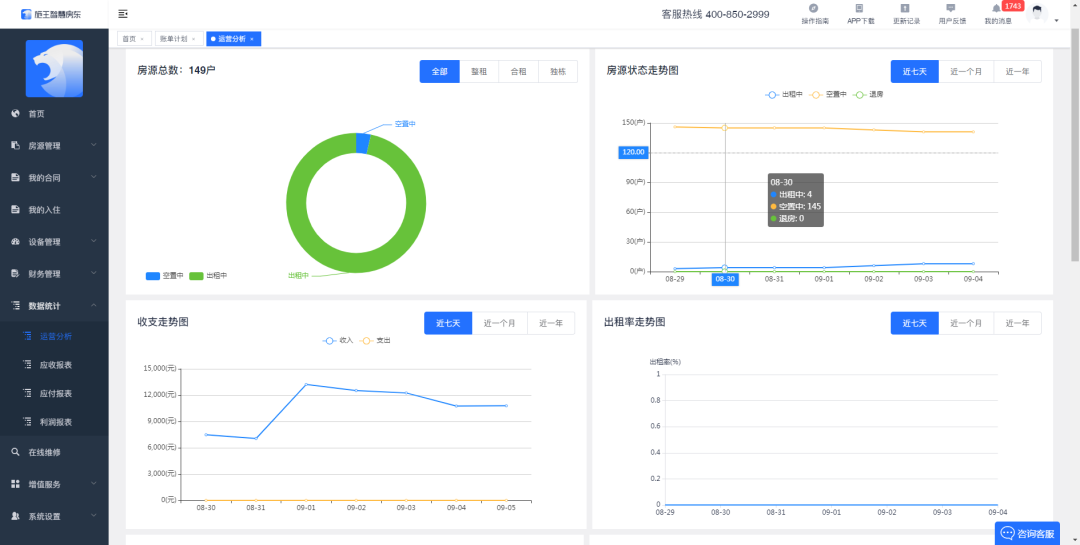The width and height of the screenshot is (1080, 545).
Task: Select 整租 house type filter
Action: click(x=479, y=72)
